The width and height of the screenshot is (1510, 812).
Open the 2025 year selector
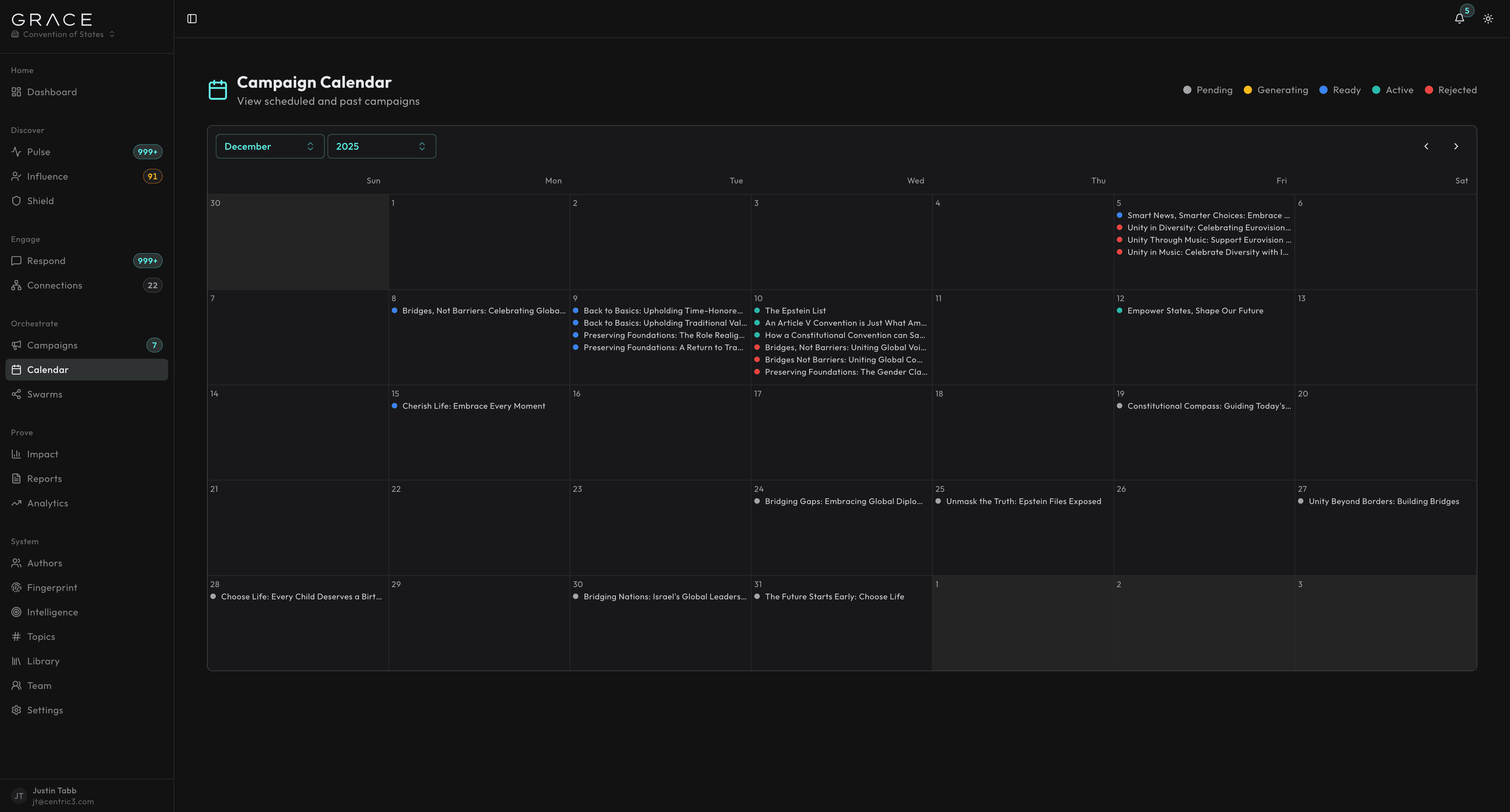[x=381, y=146]
